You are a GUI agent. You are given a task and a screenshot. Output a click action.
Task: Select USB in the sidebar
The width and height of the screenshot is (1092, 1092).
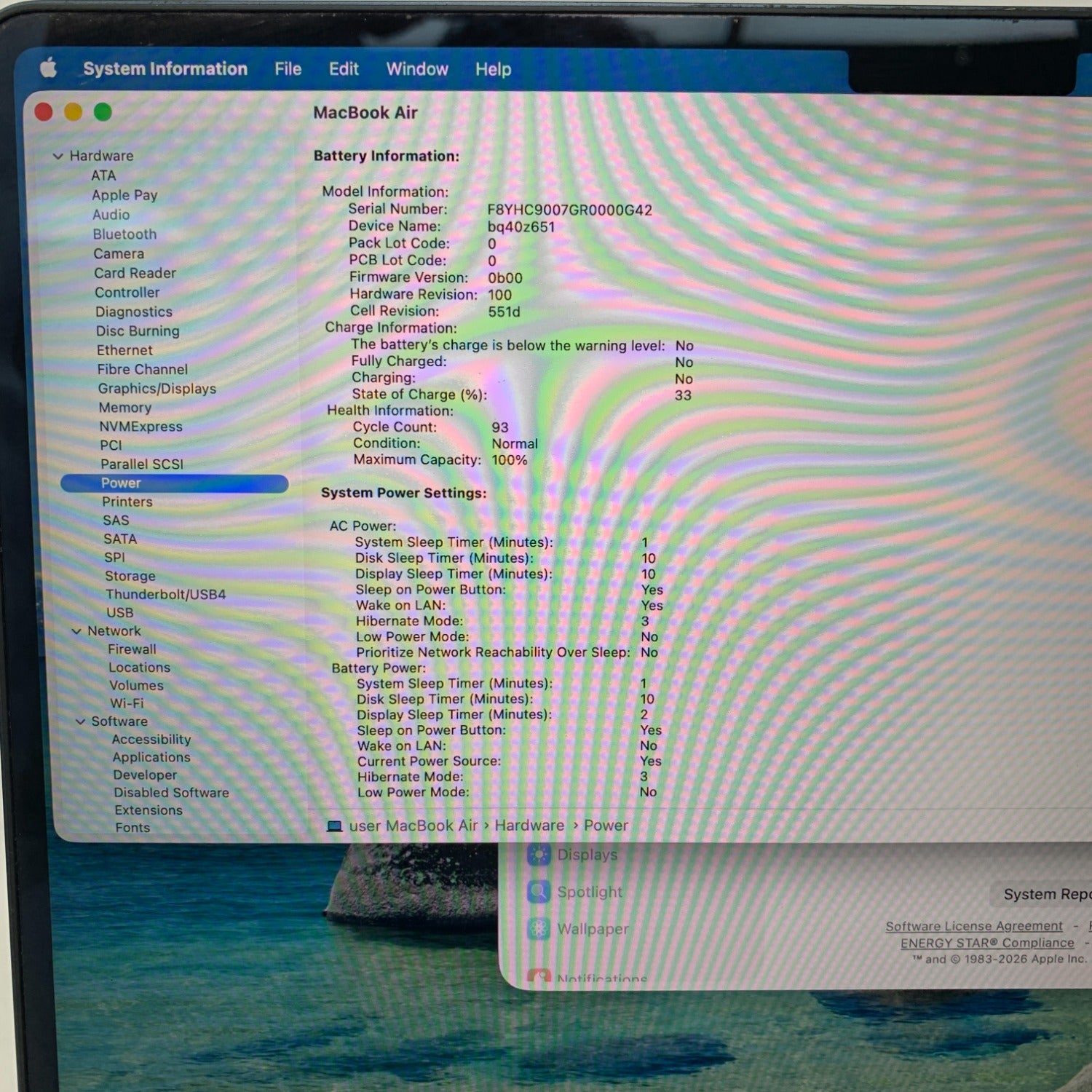click(x=120, y=613)
